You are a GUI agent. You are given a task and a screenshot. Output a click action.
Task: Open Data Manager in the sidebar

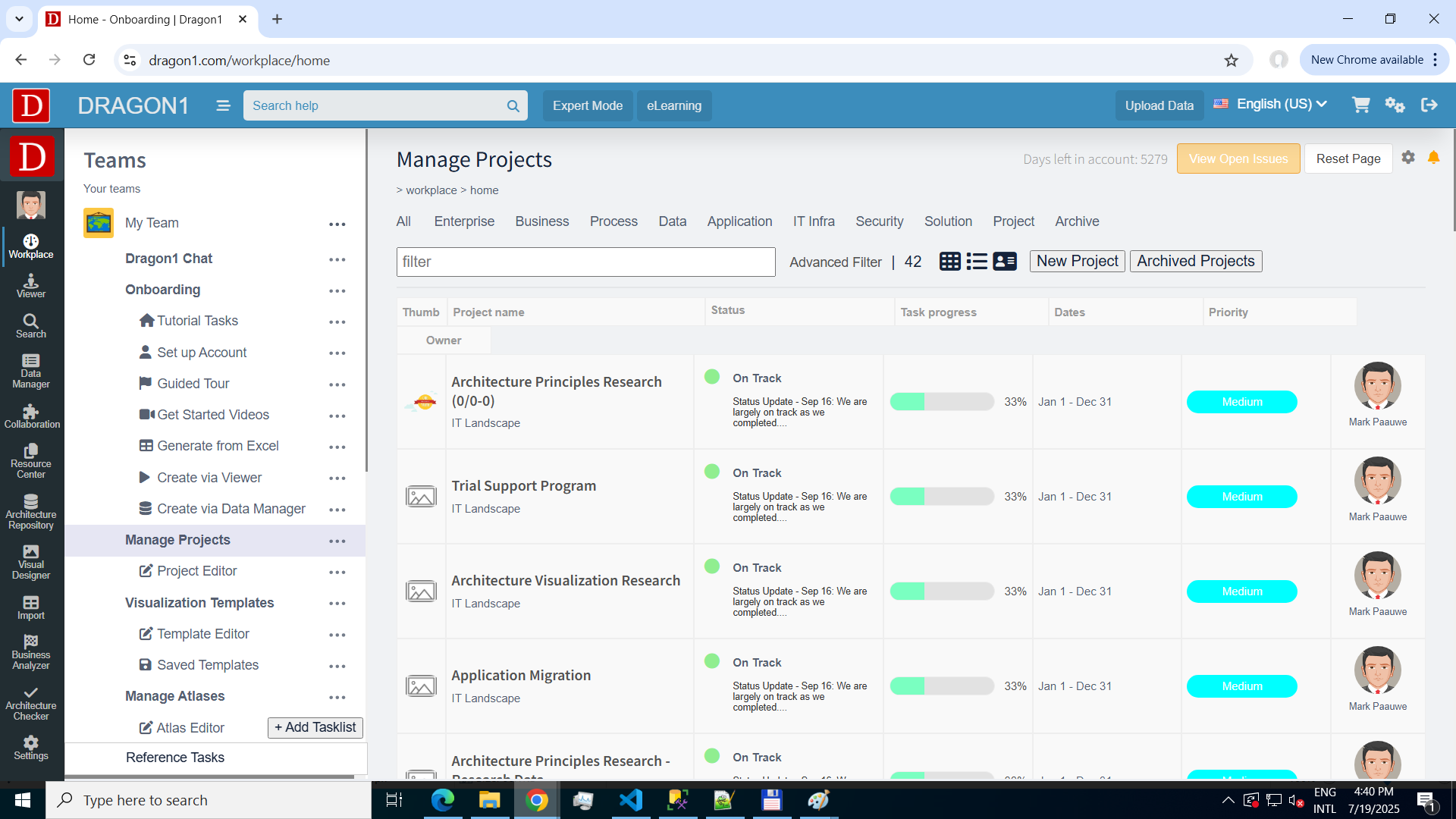(x=31, y=372)
